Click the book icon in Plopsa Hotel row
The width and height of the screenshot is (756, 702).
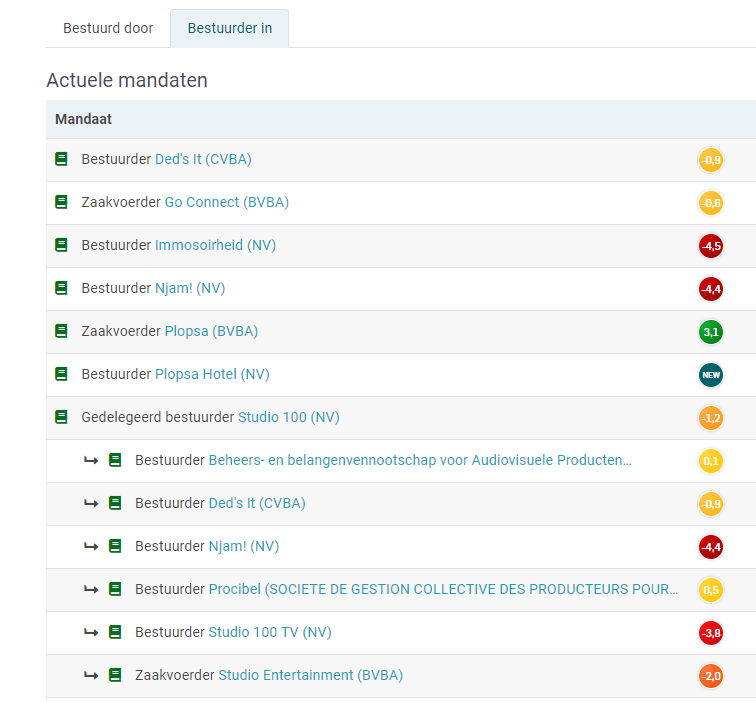click(62, 374)
